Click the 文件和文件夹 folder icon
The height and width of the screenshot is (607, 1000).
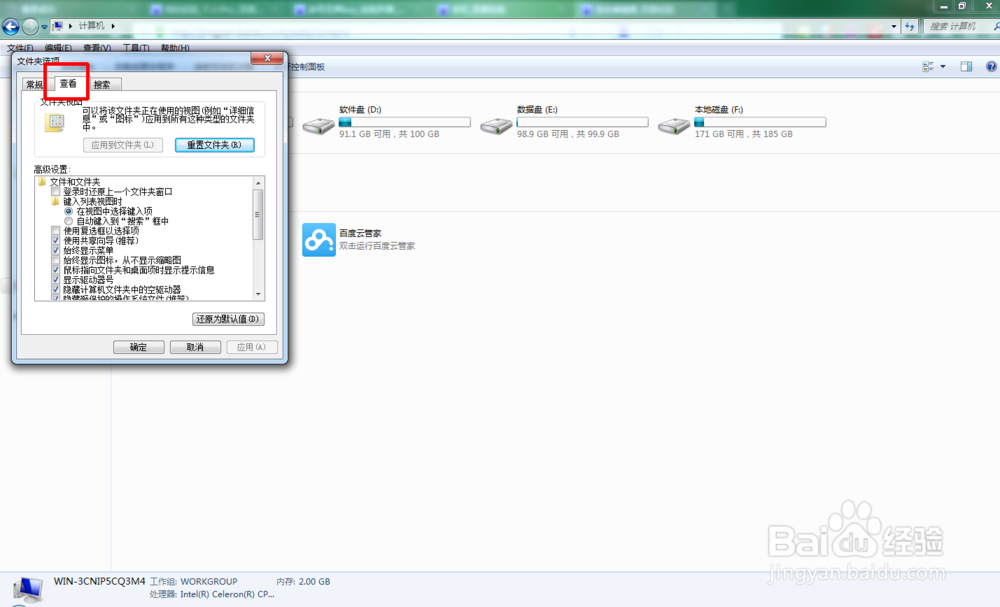(x=42, y=182)
